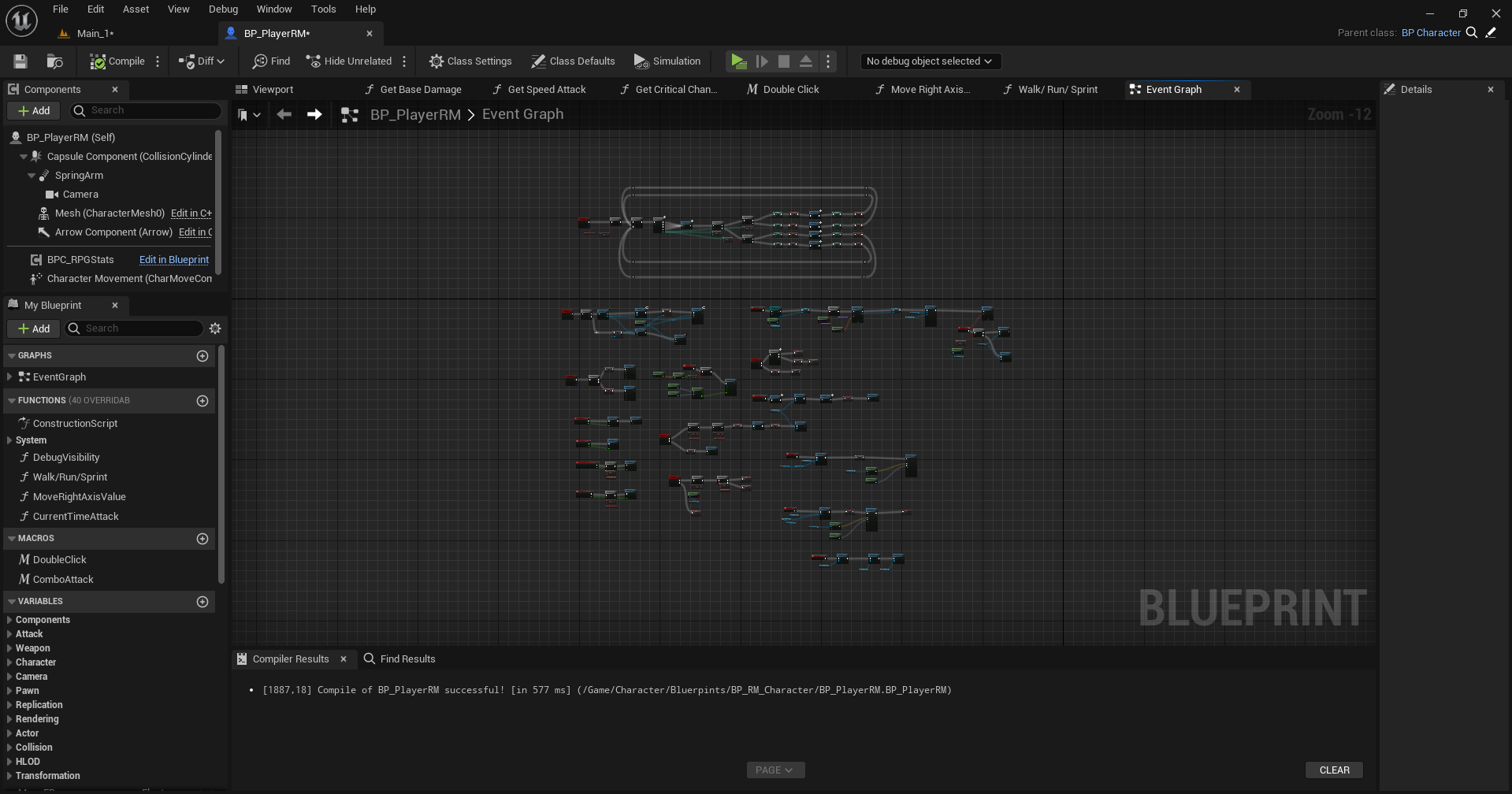Toggle Hide Unrelated nodes
The width and height of the screenshot is (1512, 794).
pyautogui.click(x=349, y=61)
